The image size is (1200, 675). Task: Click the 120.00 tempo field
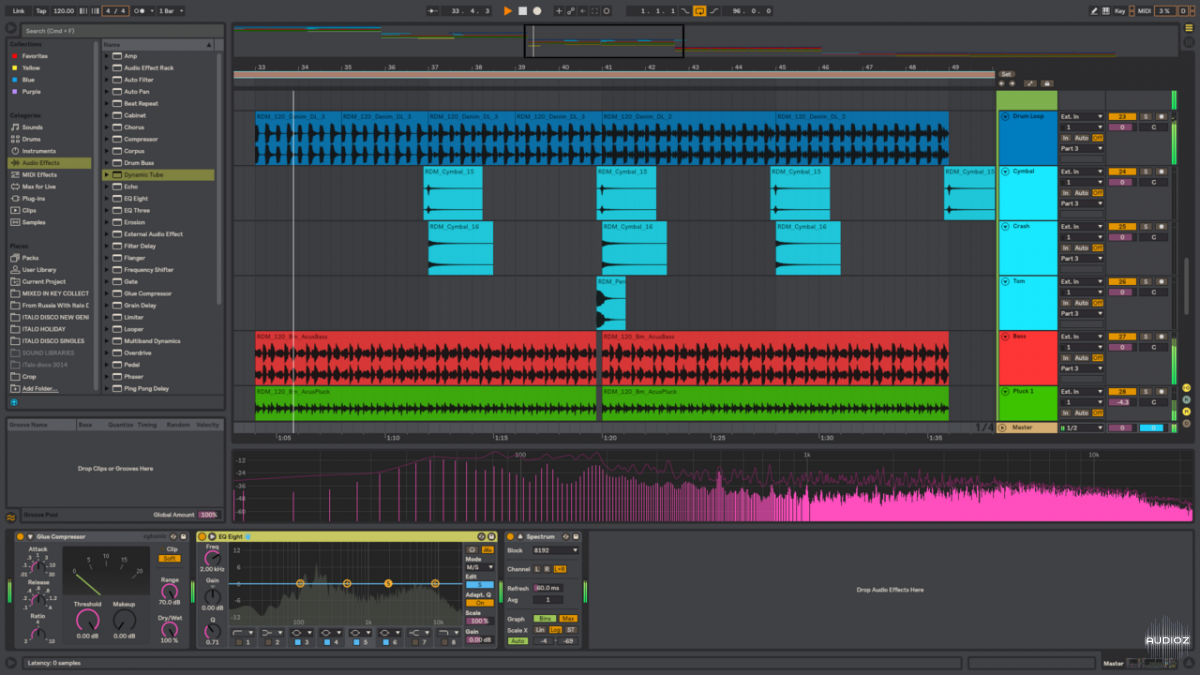(x=63, y=11)
